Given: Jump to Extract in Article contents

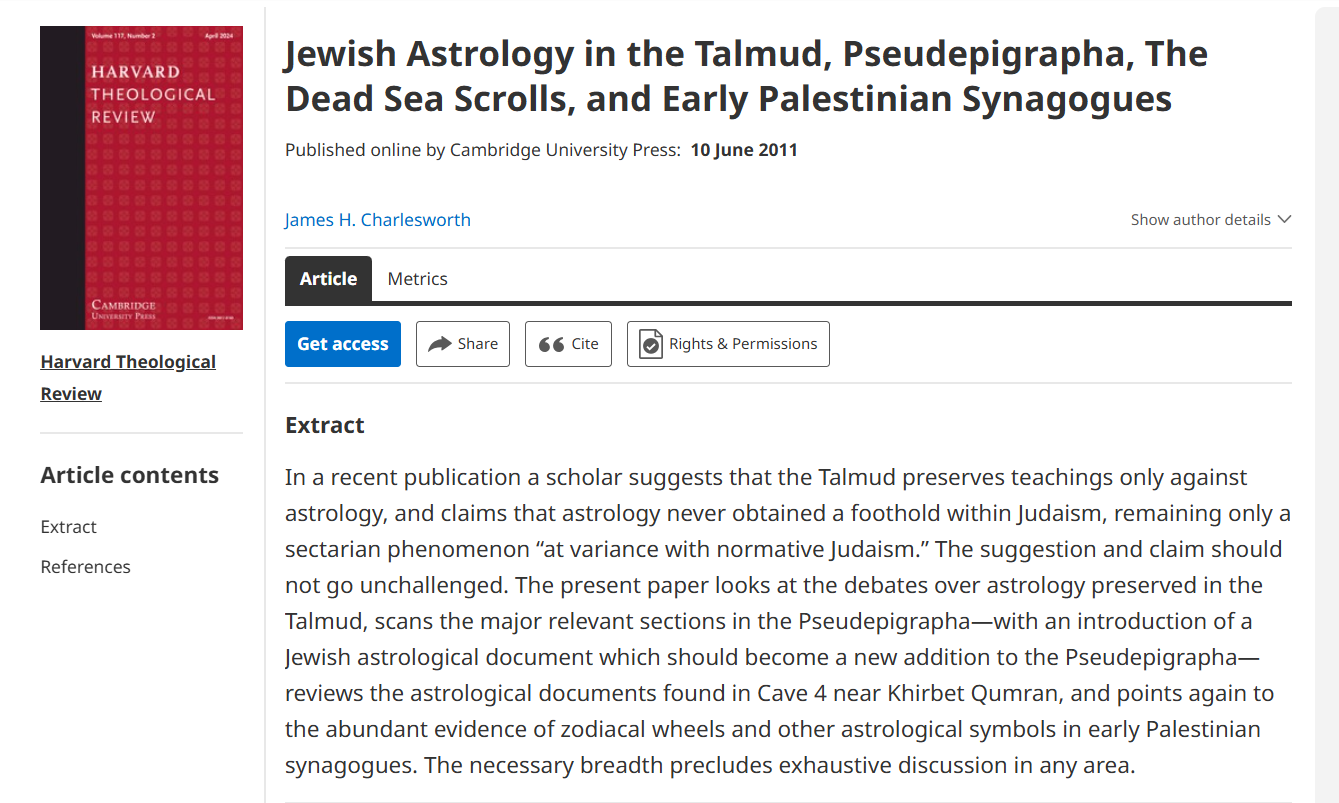Looking at the screenshot, I should (69, 527).
